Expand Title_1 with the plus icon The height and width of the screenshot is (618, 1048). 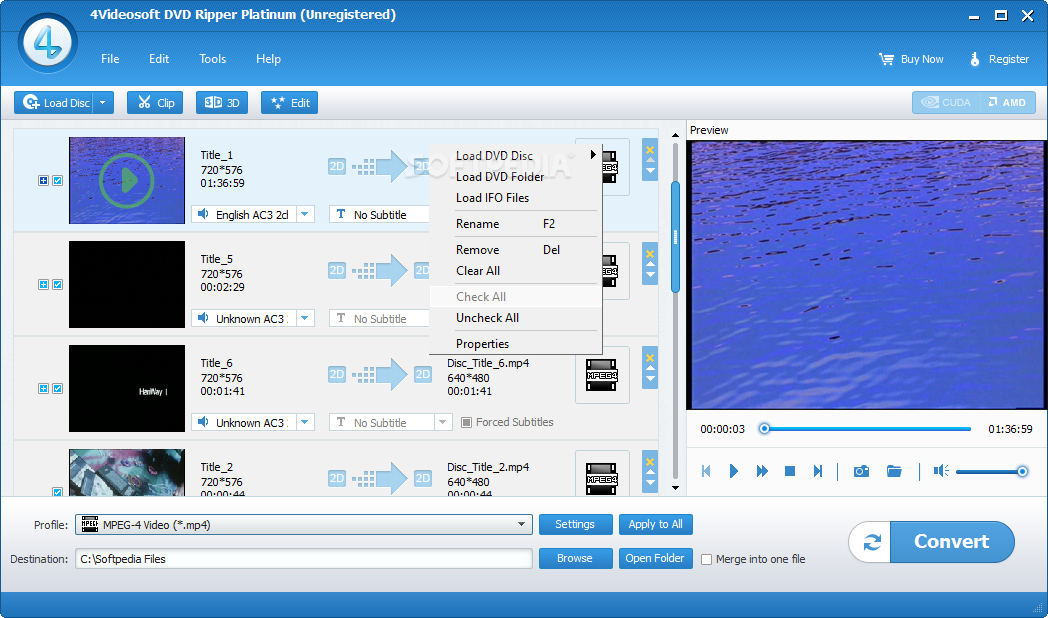click(43, 180)
